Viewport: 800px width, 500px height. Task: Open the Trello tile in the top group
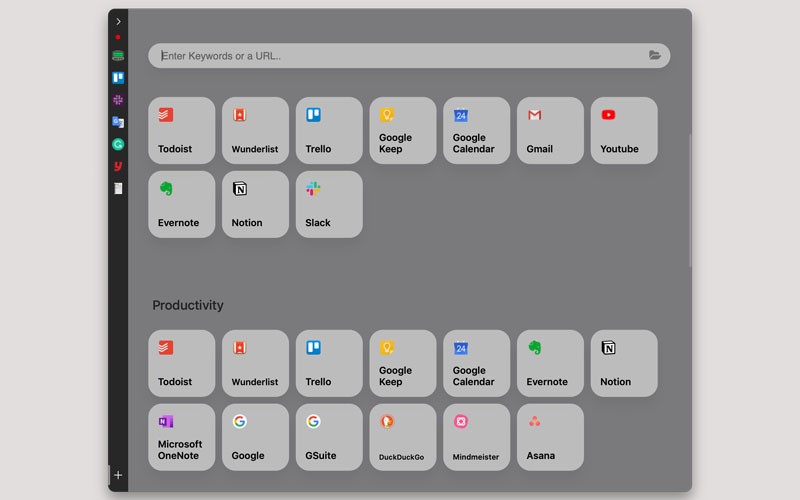(x=329, y=131)
